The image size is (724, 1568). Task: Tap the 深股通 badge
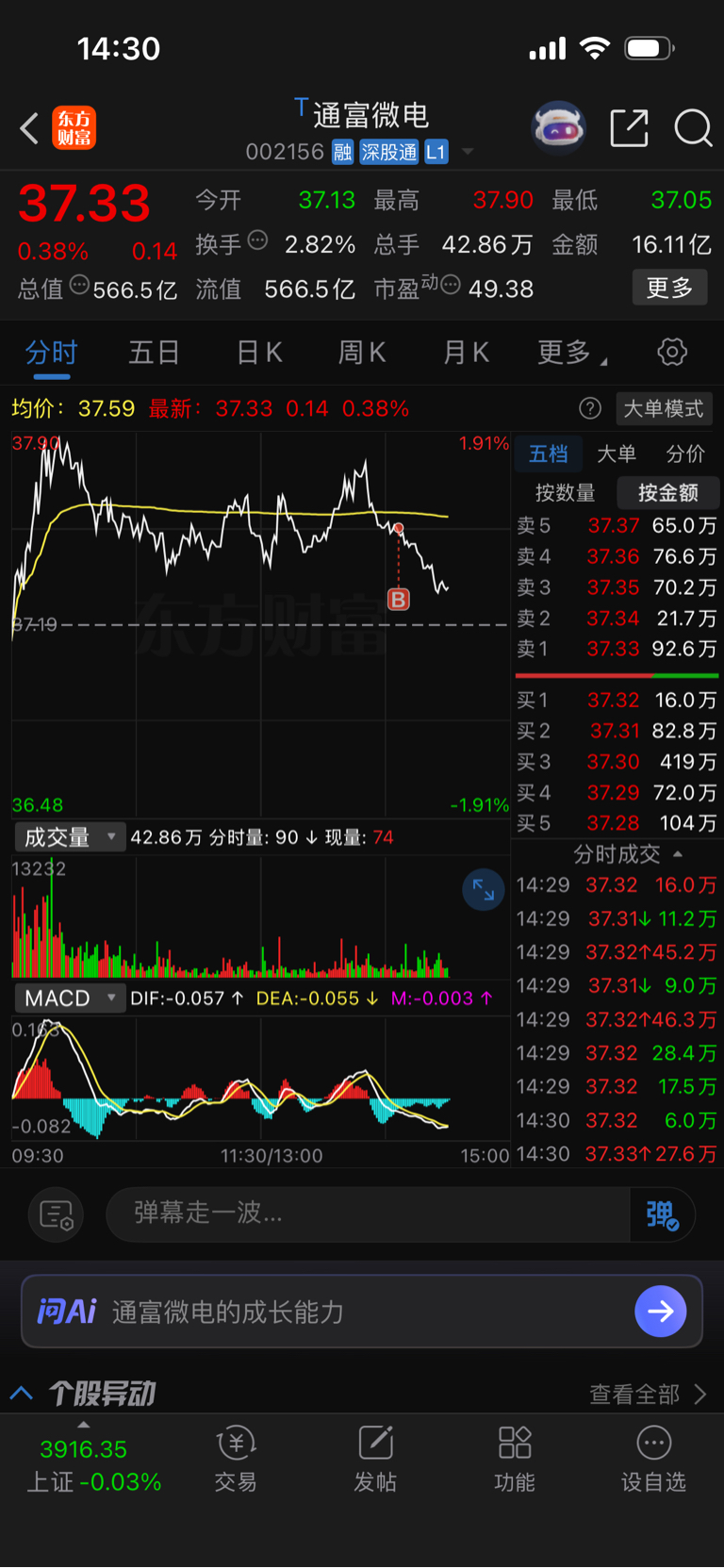point(389,152)
